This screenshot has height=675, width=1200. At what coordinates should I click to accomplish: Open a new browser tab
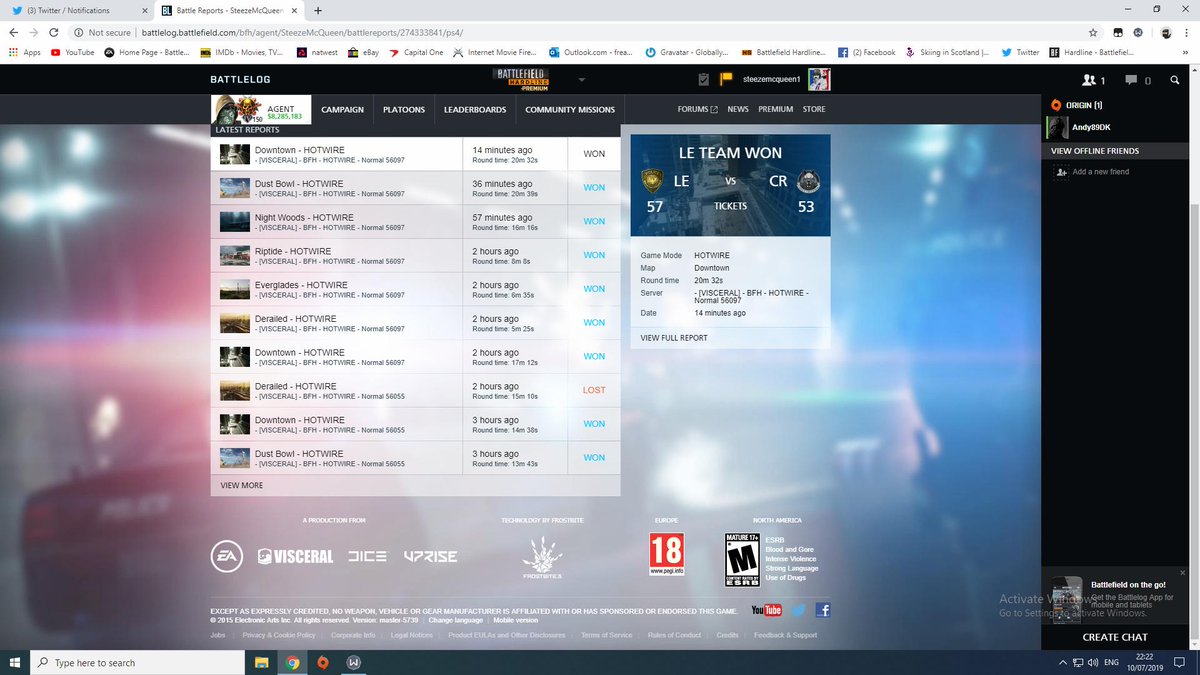click(318, 10)
